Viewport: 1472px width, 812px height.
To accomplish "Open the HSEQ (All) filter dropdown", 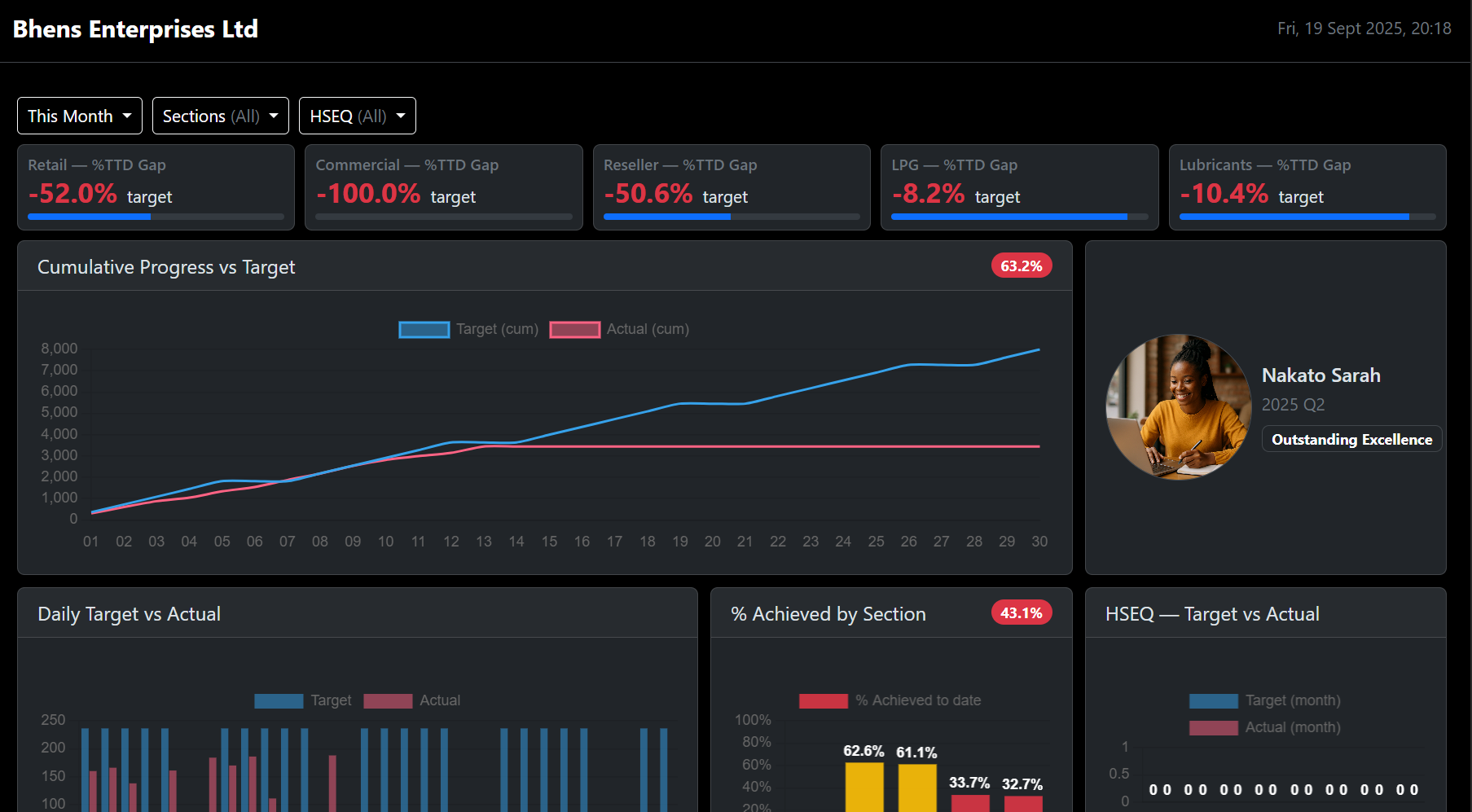I will [357, 116].
